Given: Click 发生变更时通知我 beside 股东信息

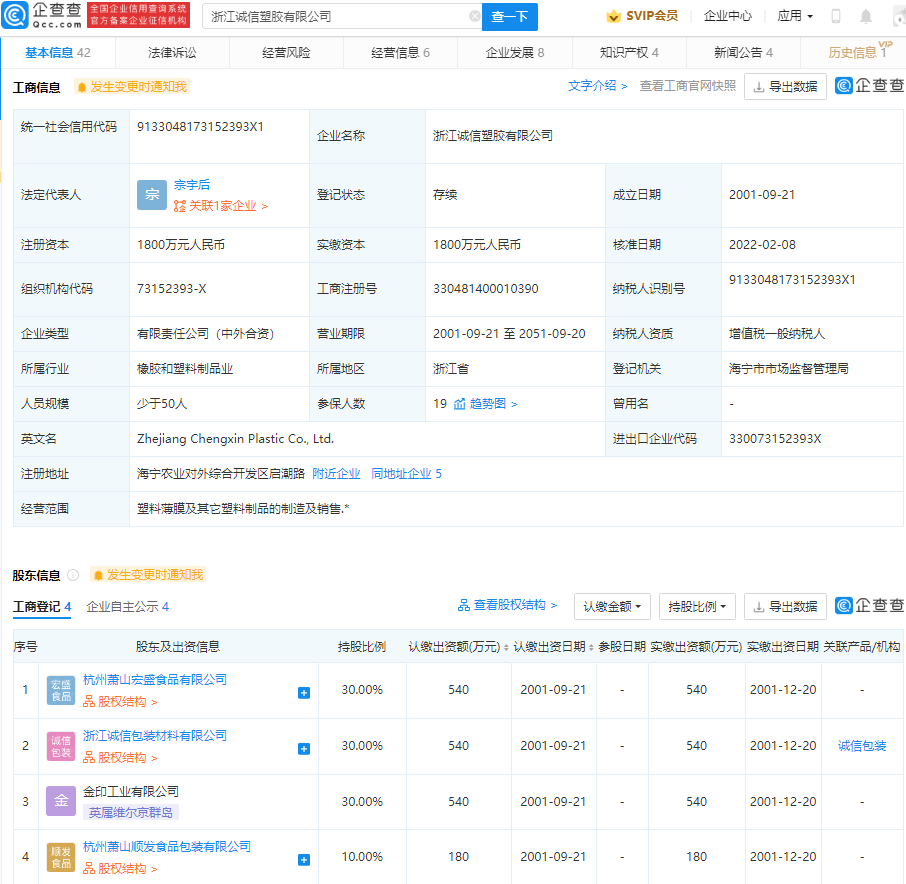Looking at the screenshot, I should pyautogui.click(x=148, y=575).
